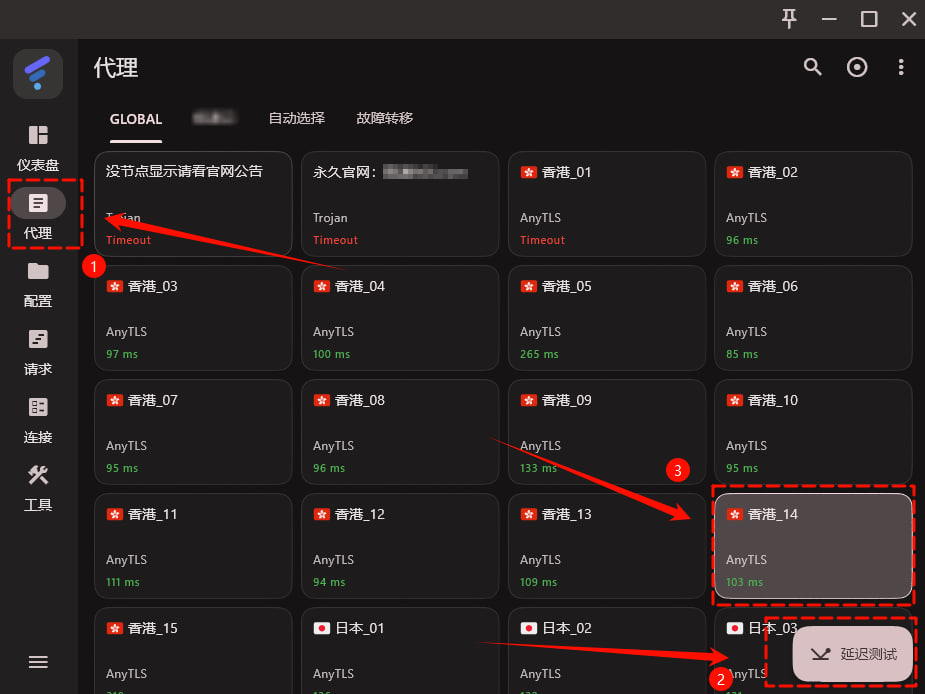Select the 香港_10 proxy card
925x694 pixels.
tap(813, 432)
